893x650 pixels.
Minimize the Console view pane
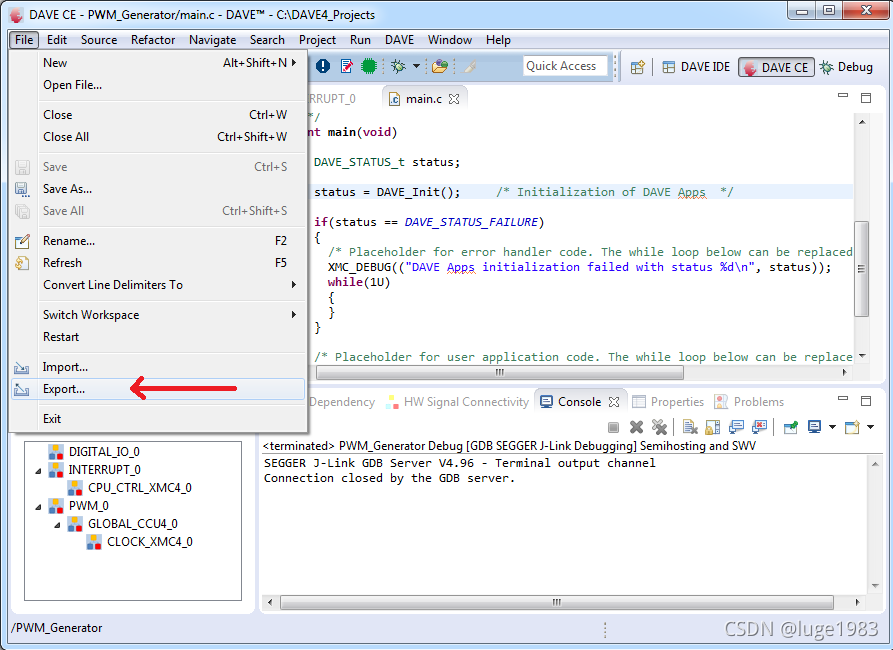pos(843,398)
